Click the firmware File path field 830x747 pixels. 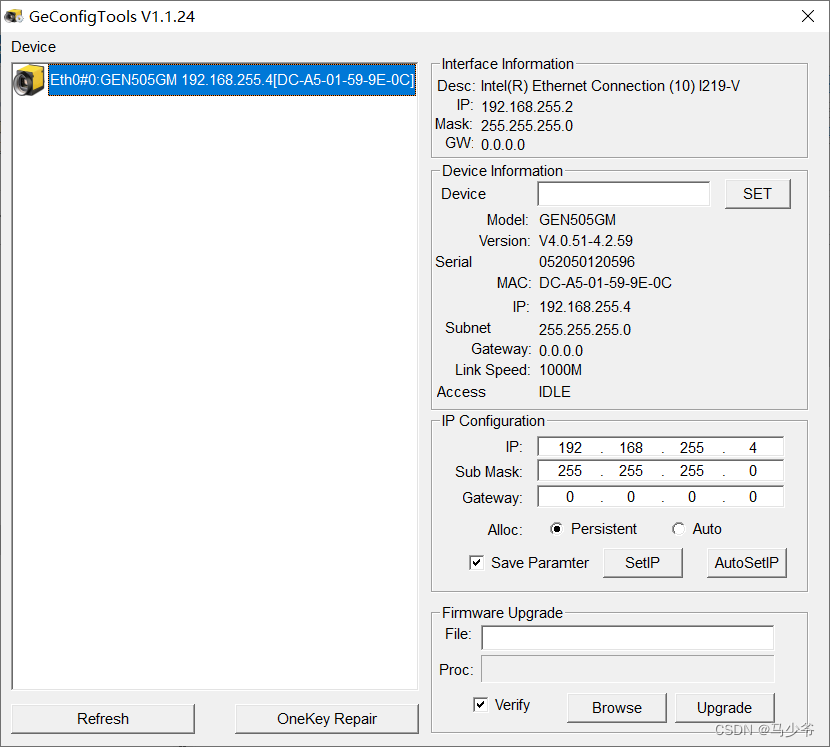point(627,638)
